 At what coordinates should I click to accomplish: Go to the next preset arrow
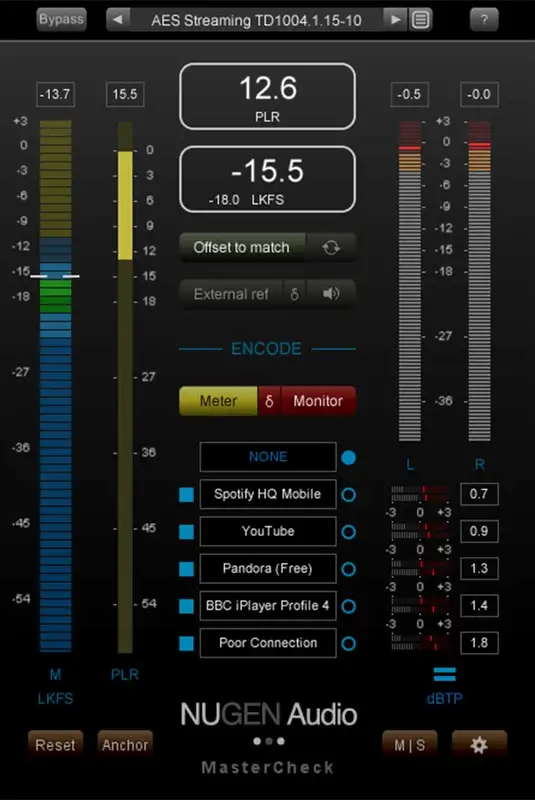395,20
